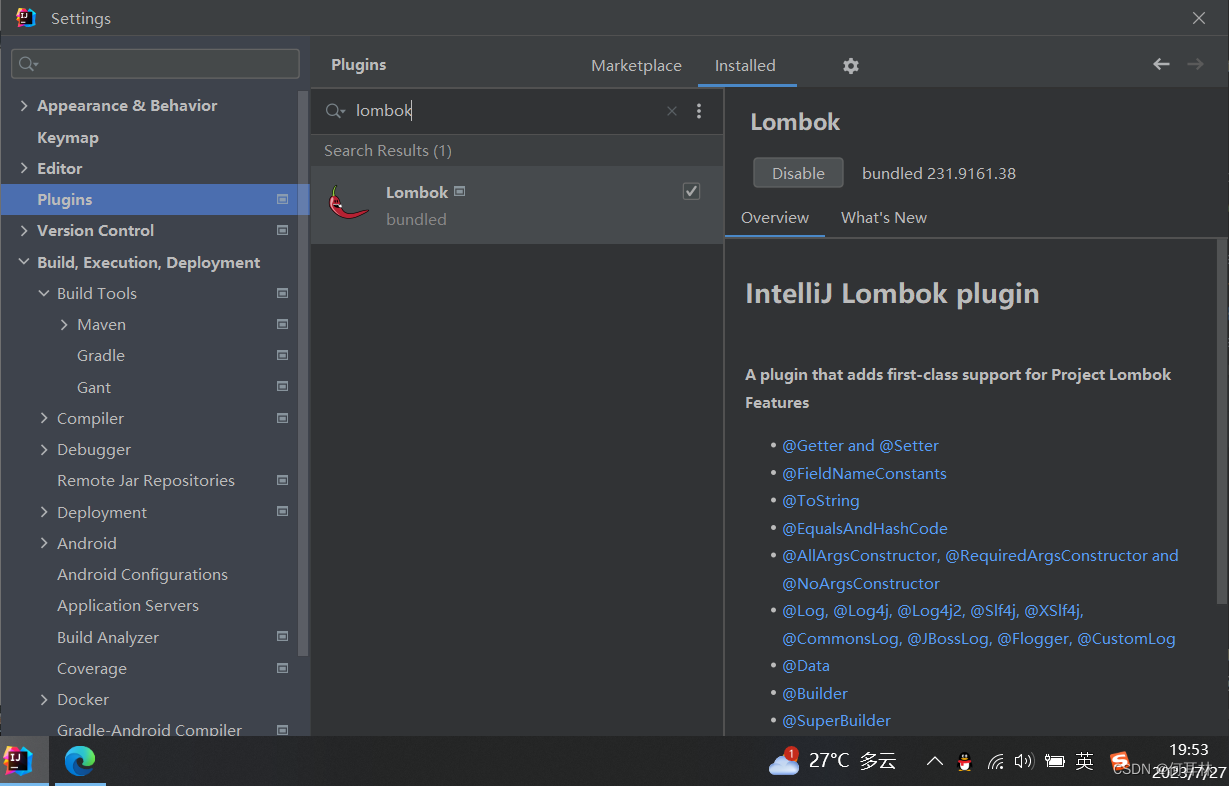Image resolution: width=1229 pixels, height=786 pixels.
Task: Click the project icon next to Compiler
Action: (283, 418)
